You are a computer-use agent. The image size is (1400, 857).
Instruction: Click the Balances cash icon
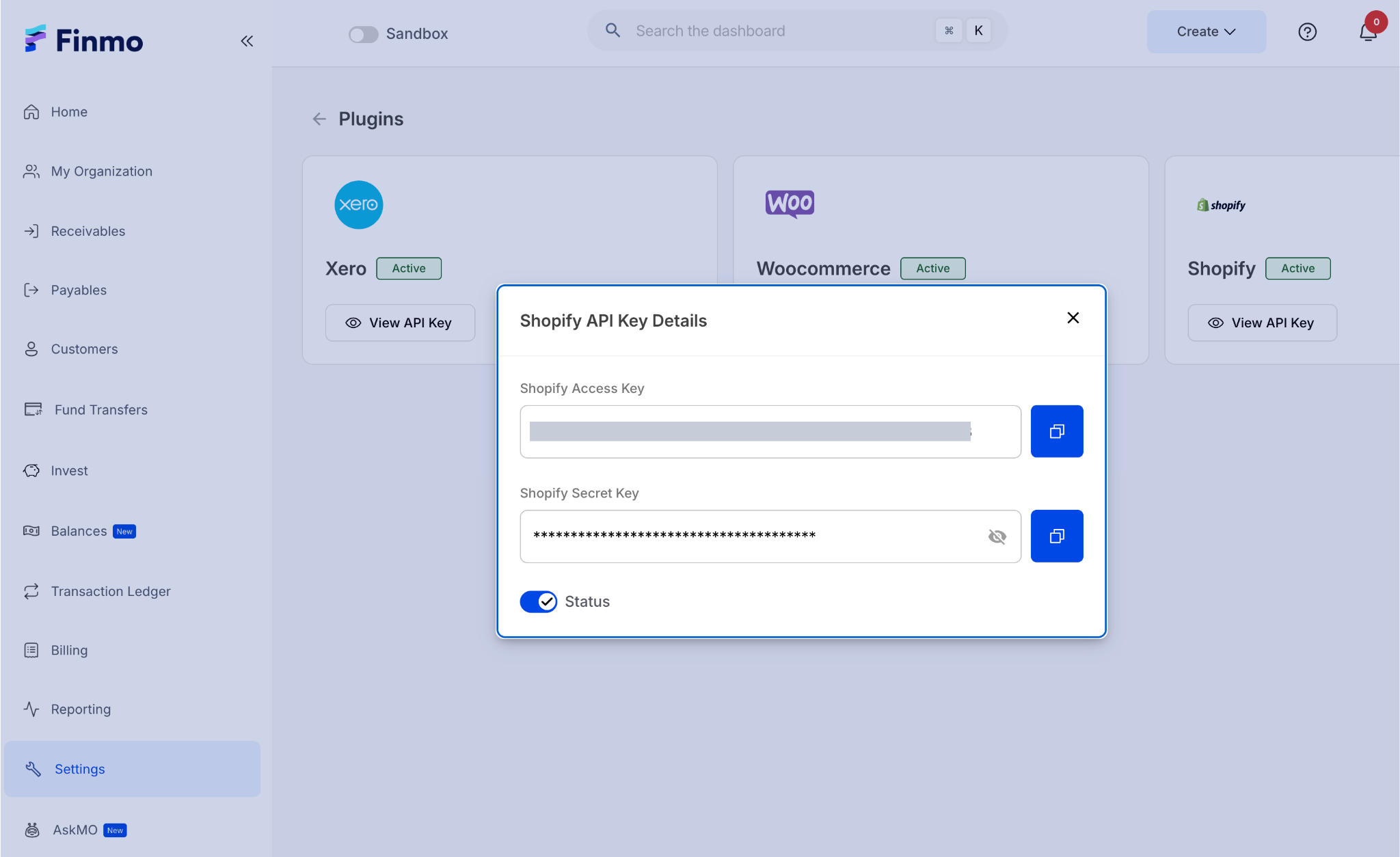click(x=31, y=531)
